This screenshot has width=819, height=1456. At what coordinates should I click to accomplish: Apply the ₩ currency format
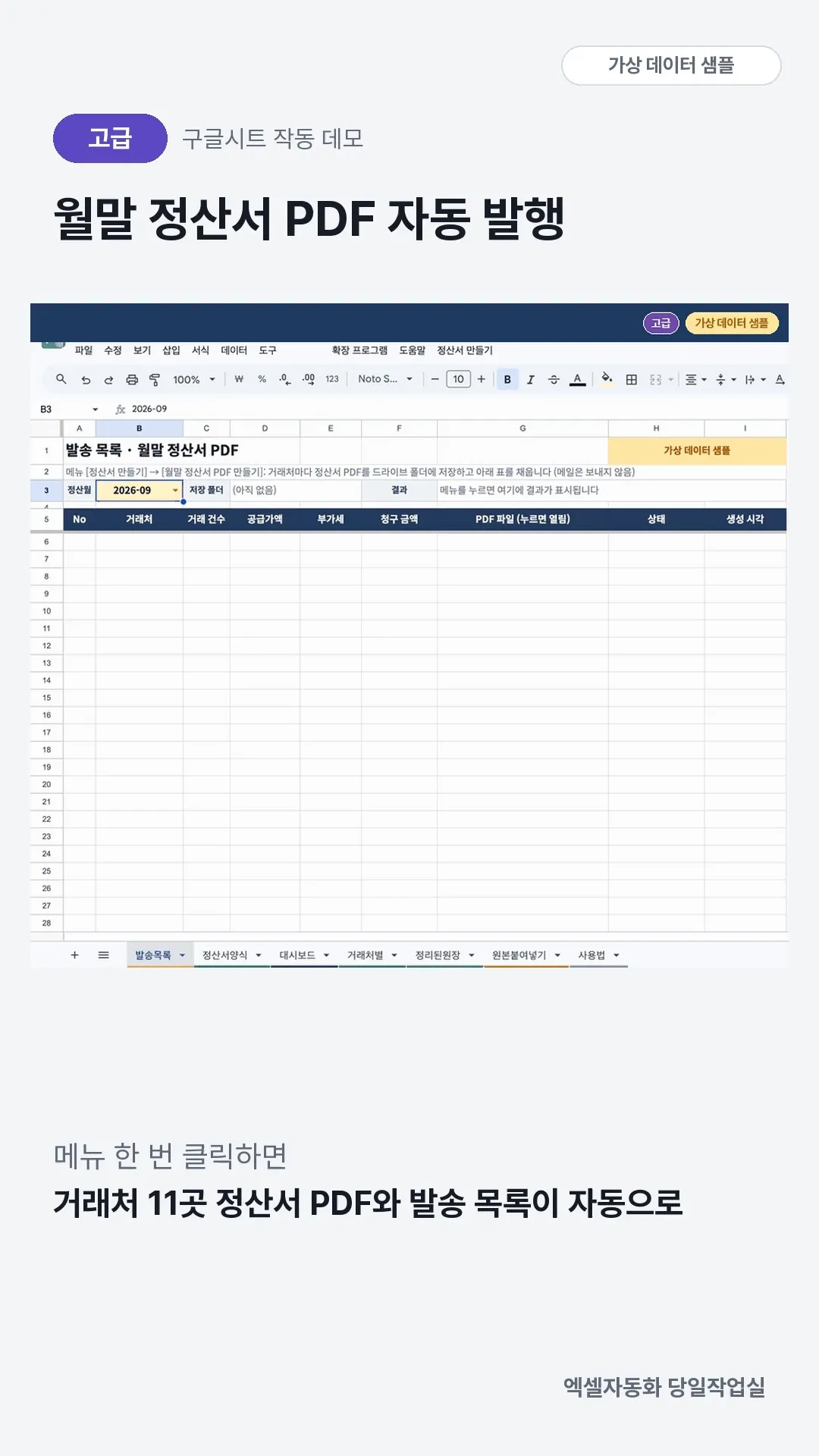click(x=239, y=379)
